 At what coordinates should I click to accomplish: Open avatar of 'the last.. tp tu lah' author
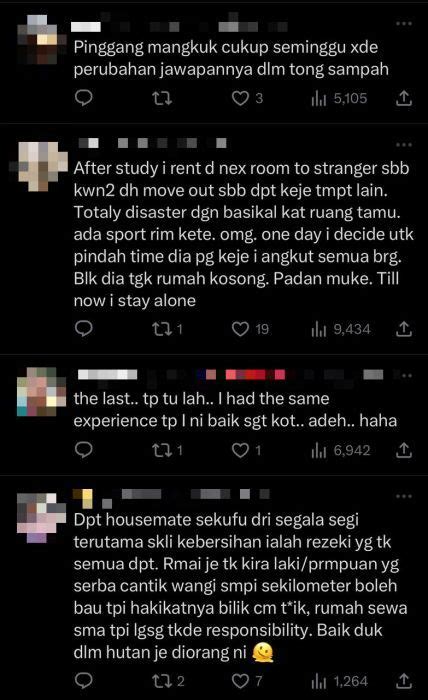pos(41,391)
